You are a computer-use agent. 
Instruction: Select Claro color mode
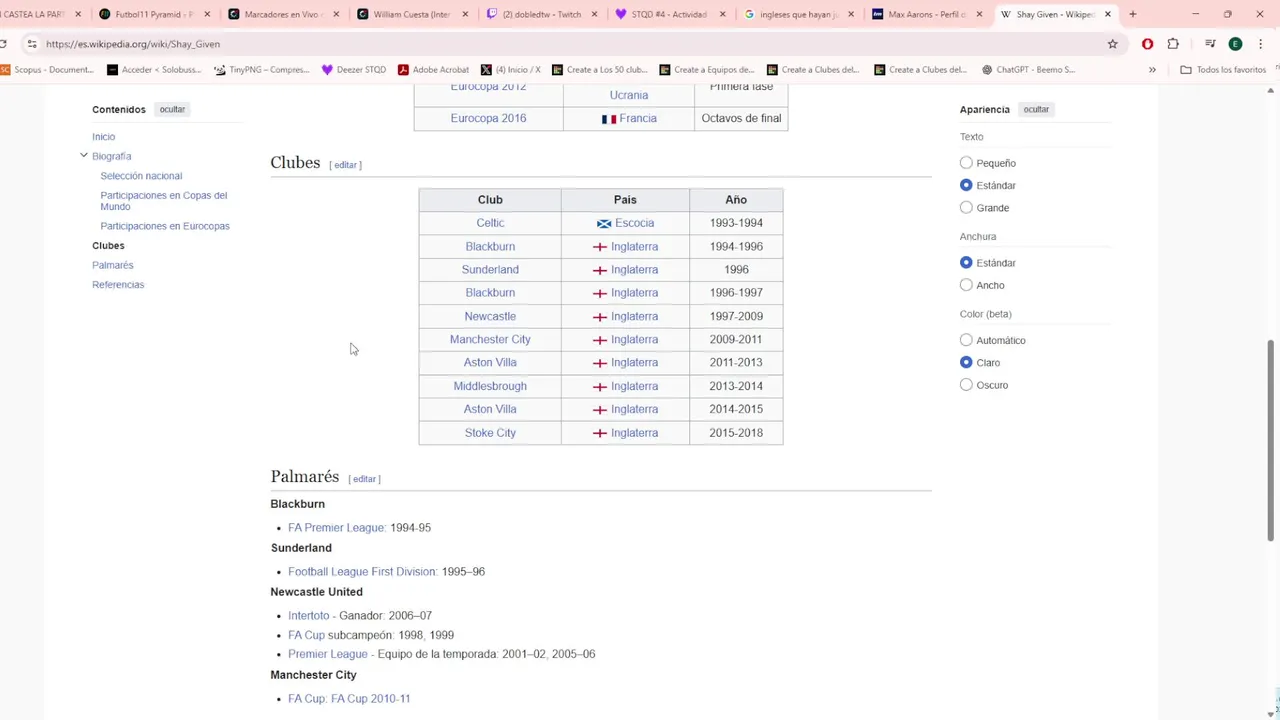[x=966, y=362]
